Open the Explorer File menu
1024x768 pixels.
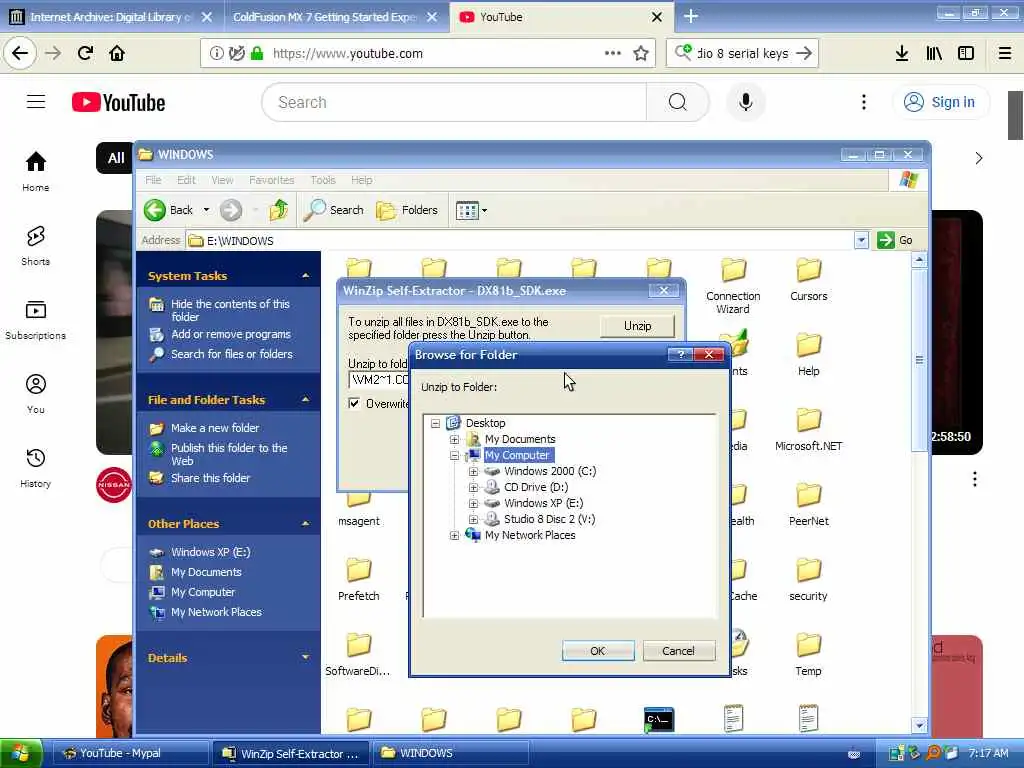pos(153,180)
